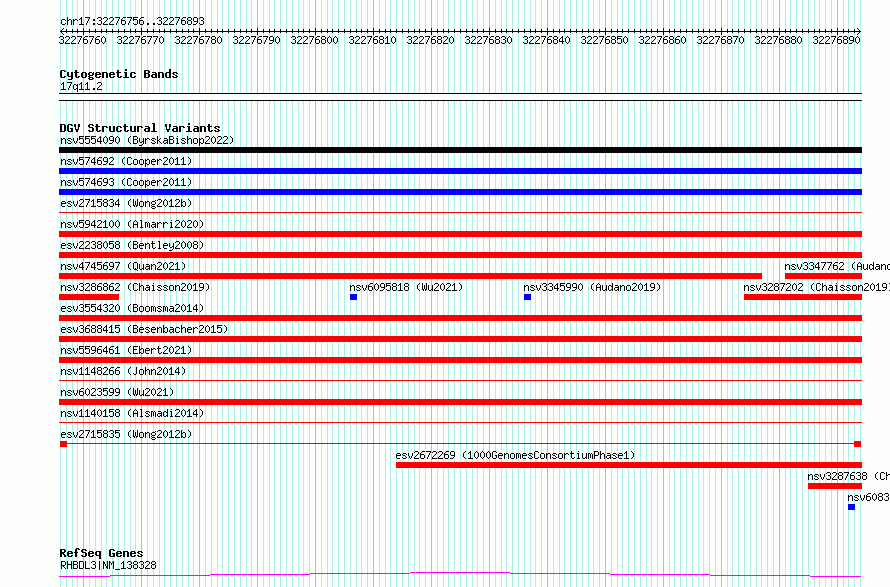Click the red bar under esv3688415
This screenshot has width=890, height=587.
[x=460, y=339]
